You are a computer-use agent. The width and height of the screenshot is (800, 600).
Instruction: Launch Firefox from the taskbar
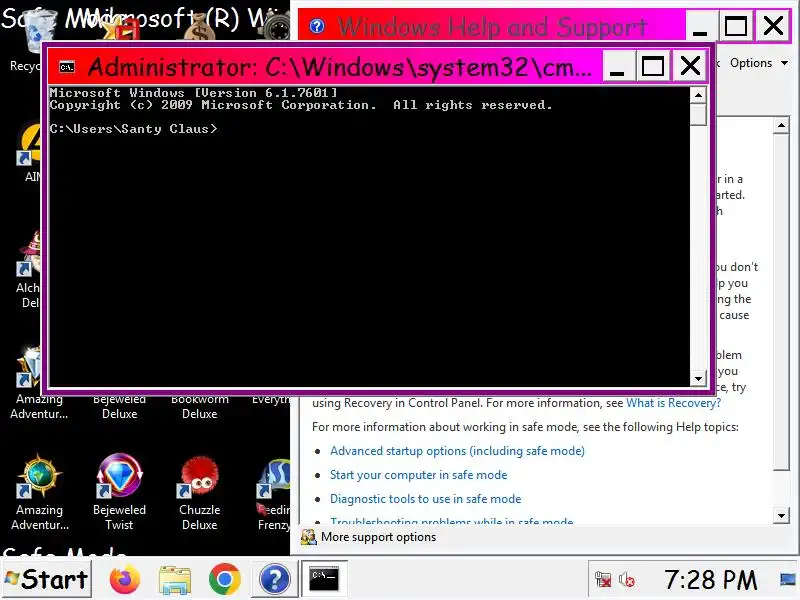tap(124, 580)
